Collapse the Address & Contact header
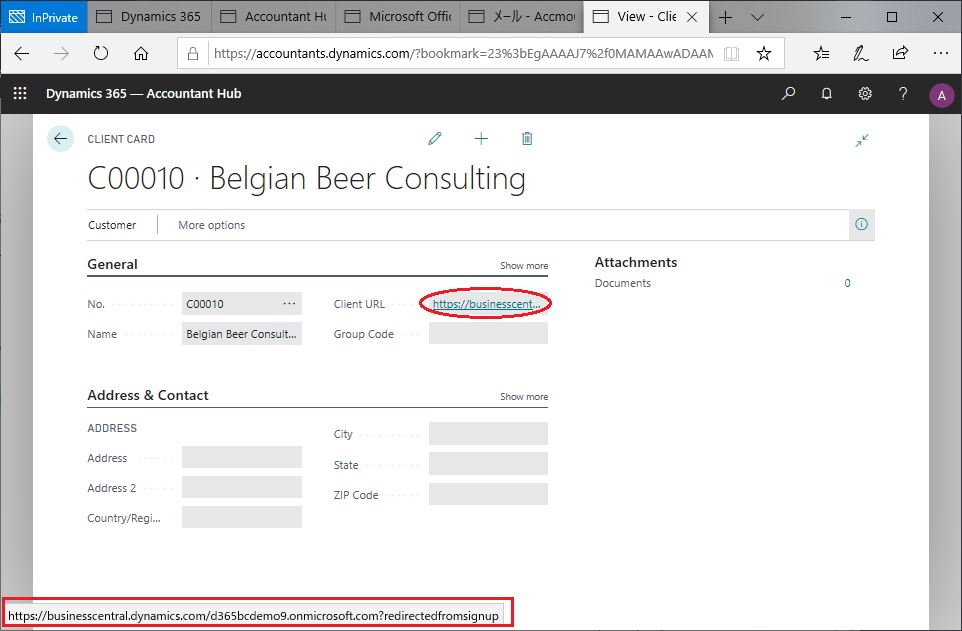962x631 pixels. click(148, 395)
